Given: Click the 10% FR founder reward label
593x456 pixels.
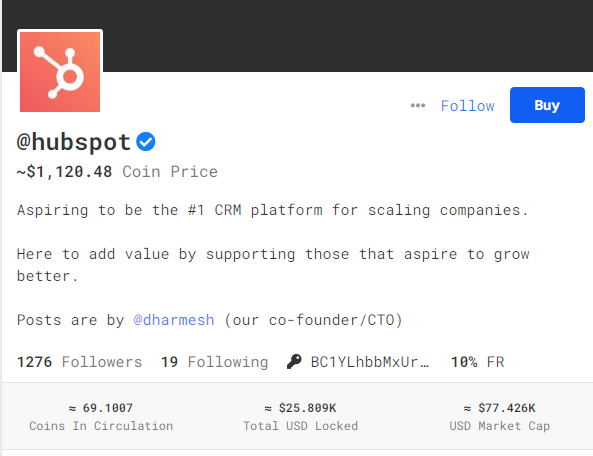Looking at the screenshot, I should (478, 362).
